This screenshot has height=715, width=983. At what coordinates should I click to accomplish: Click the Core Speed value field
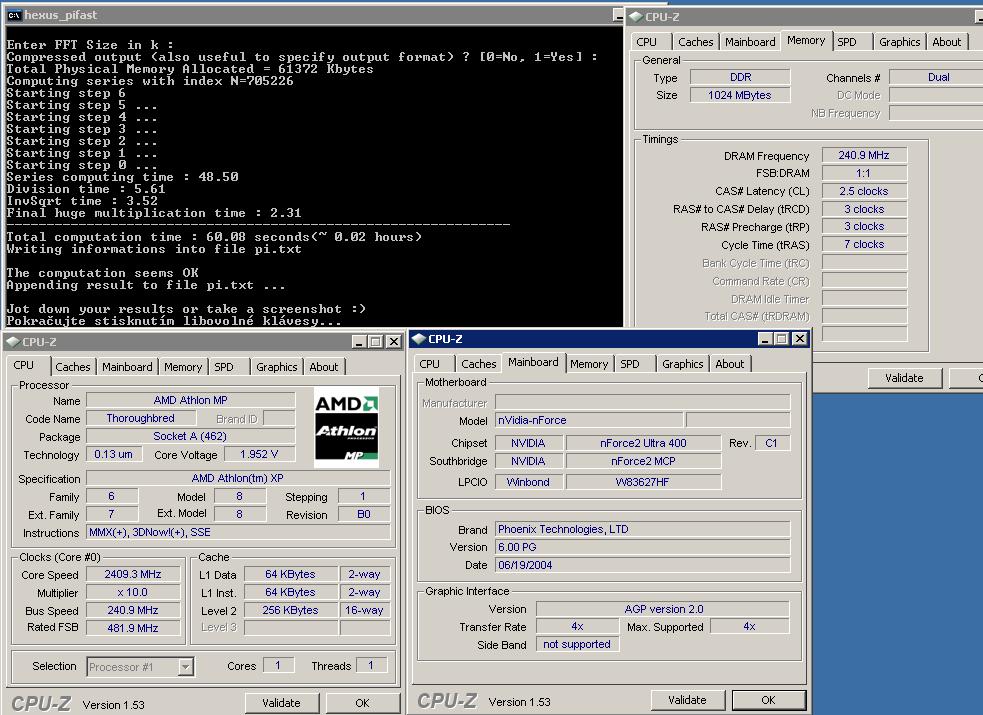pyautogui.click(x=132, y=575)
